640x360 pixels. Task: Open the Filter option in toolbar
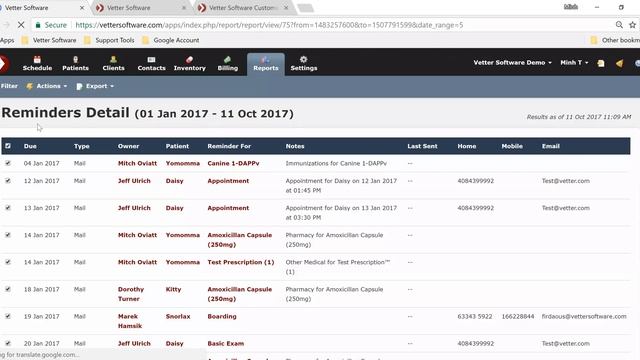tap(9, 86)
